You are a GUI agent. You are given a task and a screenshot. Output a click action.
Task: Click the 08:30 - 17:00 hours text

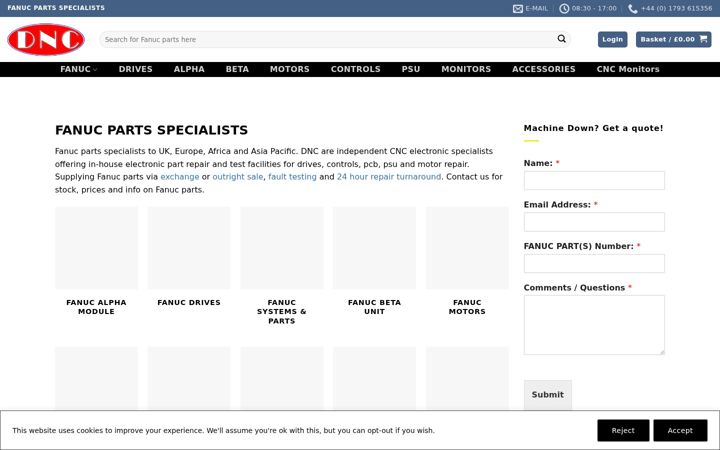click(594, 9)
